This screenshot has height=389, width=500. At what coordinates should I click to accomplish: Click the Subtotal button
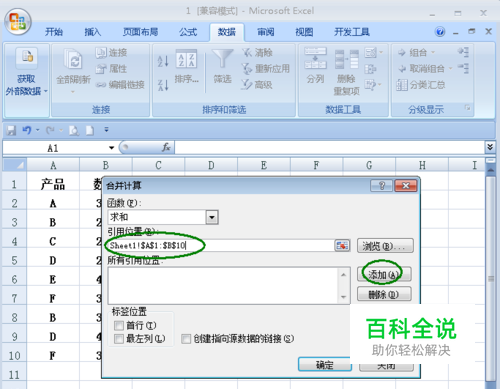click(421, 85)
